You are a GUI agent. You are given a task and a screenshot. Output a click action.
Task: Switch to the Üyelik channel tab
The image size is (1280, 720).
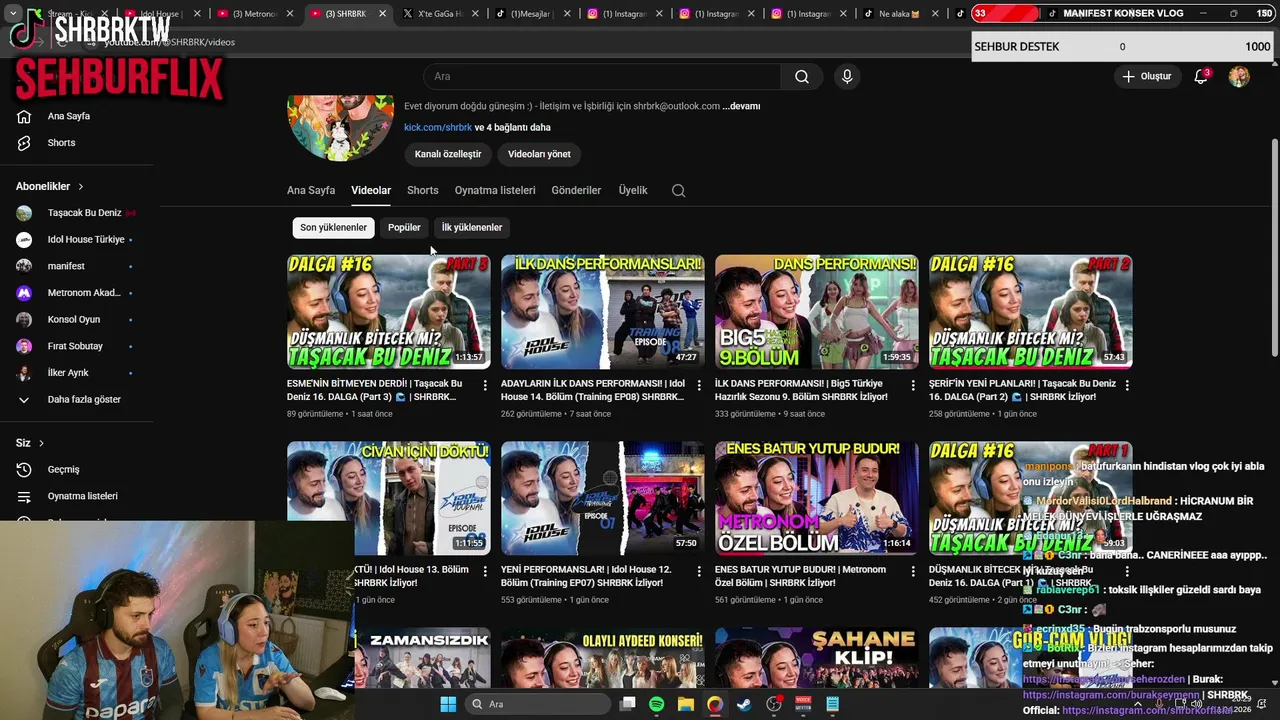(x=633, y=190)
